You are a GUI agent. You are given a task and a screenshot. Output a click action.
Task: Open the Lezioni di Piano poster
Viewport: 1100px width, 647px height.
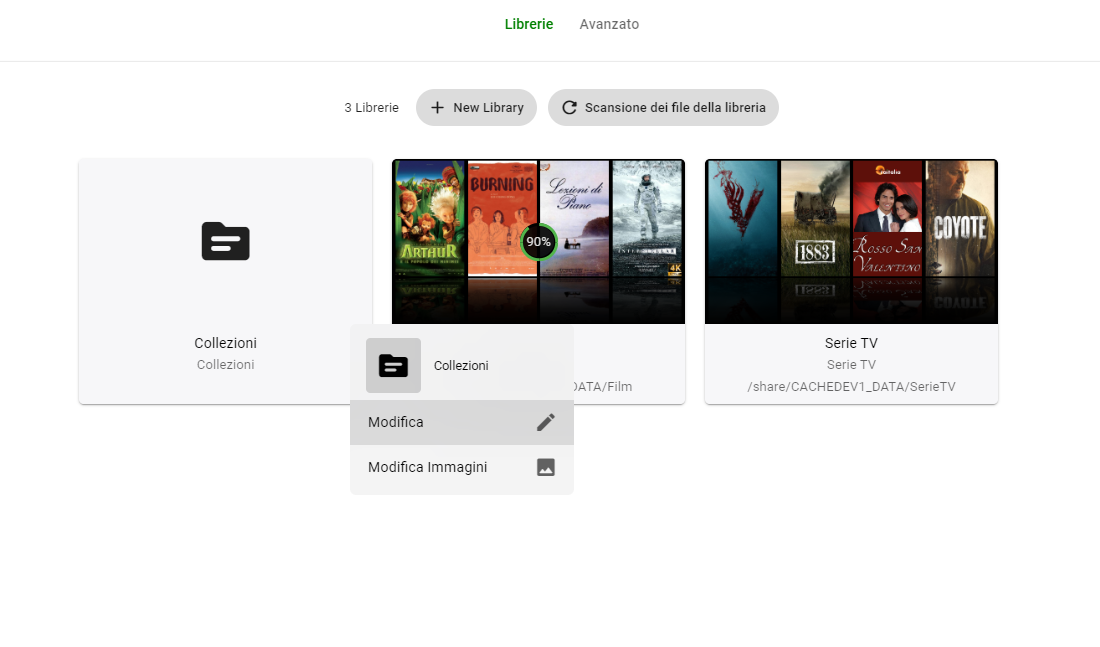(x=575, y=218)
